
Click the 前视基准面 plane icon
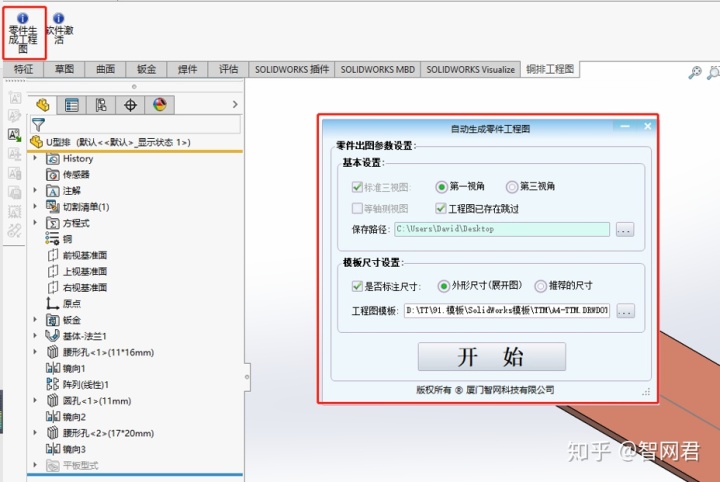(53, 255)
